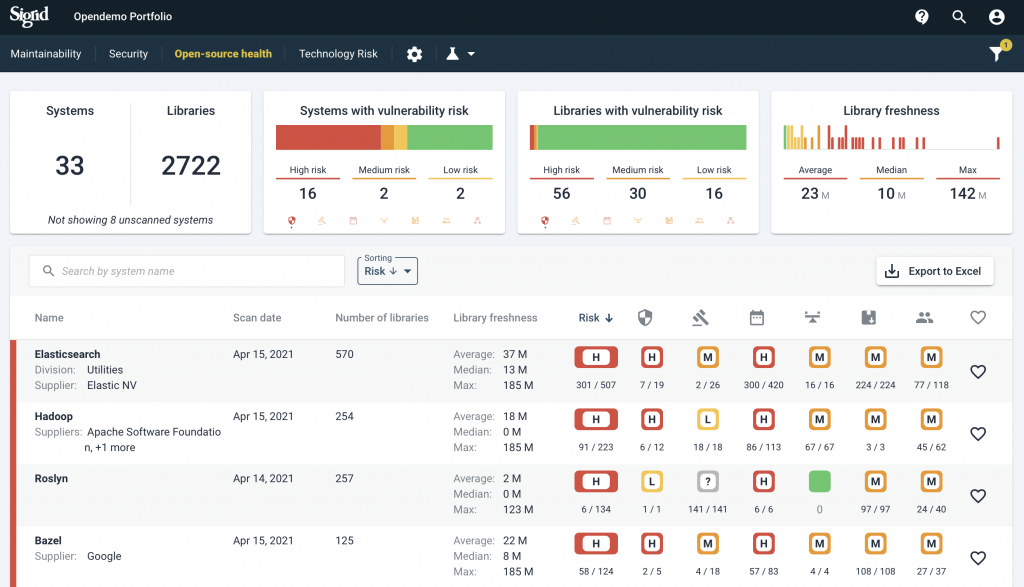Sort by stability package column header icon
Viewport: 1024px width, 587px height.
coord(869,317)
